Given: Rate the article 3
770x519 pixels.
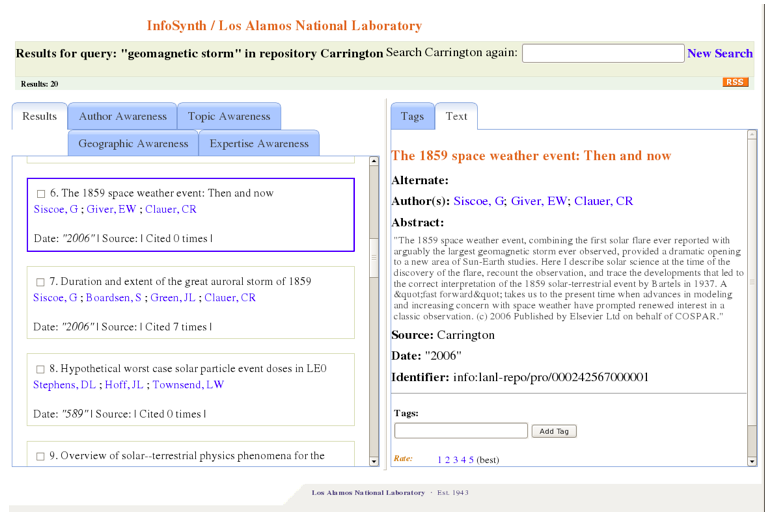Looking at the screenshot, I should coord(455,460).
